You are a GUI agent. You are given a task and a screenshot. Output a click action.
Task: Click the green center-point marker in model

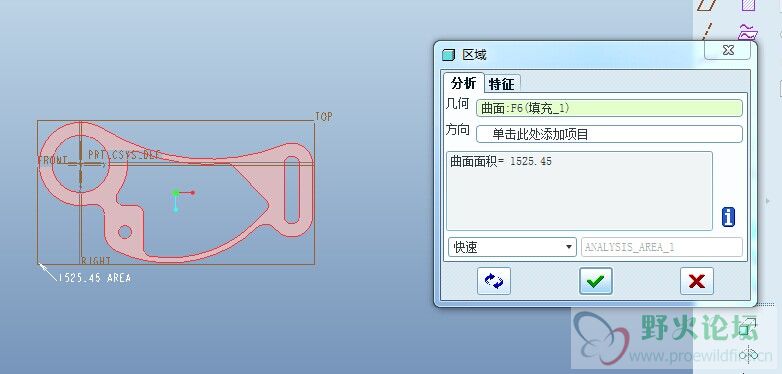[x=176, y=192]
